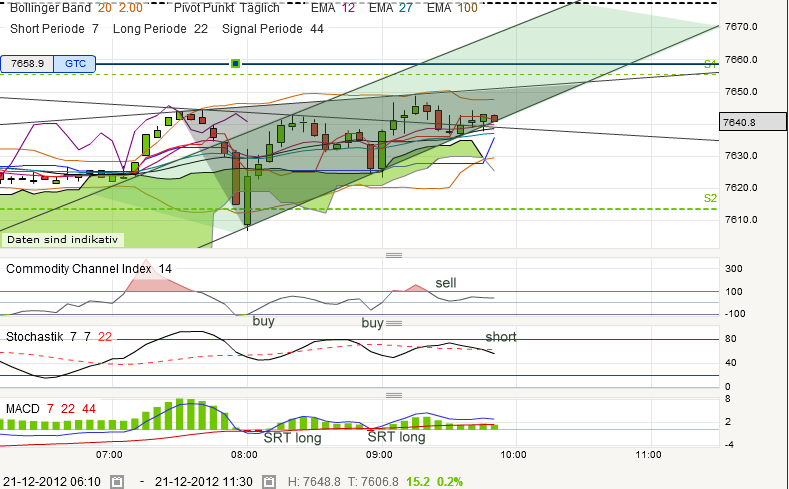Click the Stochastik indicator title
This screenshot has width=789, height=489.
click(x=35, y=337)
